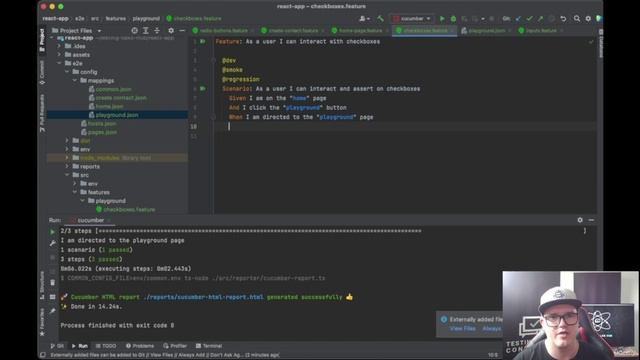Expand the .idea folder in tree
The width and height of the screenshot is (640, 360).
59,46
